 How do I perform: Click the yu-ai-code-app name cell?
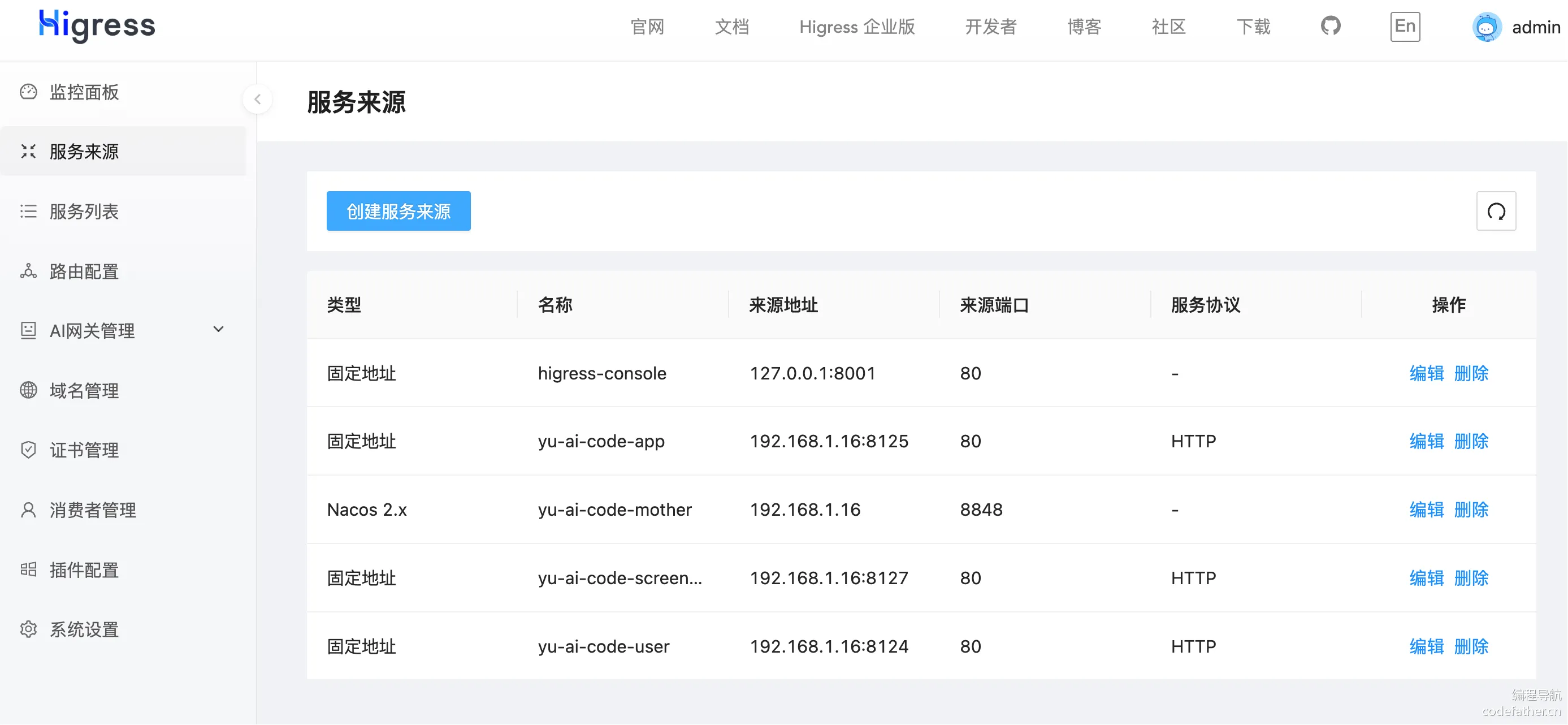click(601, 442)
